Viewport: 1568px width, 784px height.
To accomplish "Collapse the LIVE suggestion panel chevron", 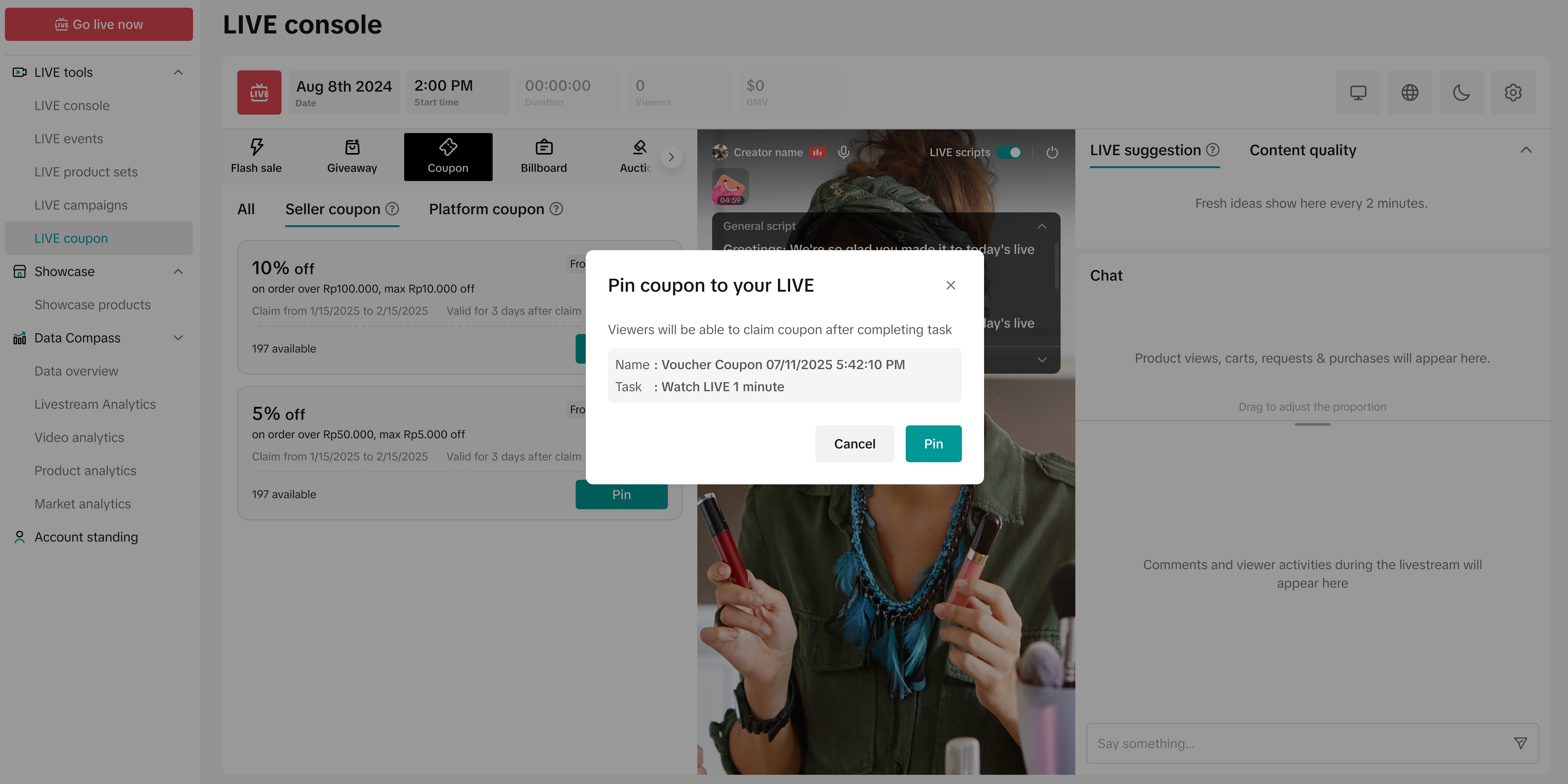I will tap(1525, 150).
